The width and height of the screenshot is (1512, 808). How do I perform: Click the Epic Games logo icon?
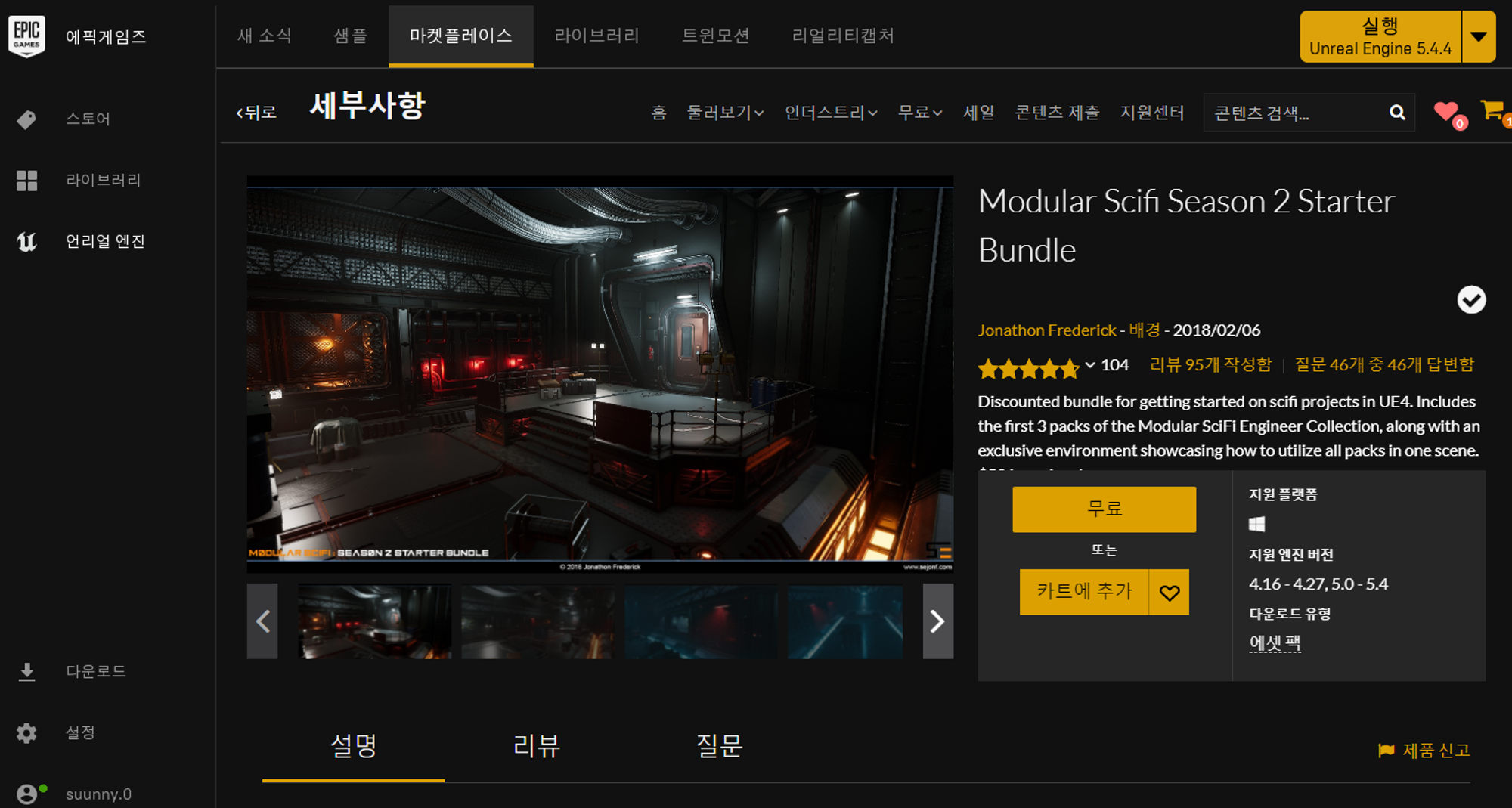(x=27, y=36)
